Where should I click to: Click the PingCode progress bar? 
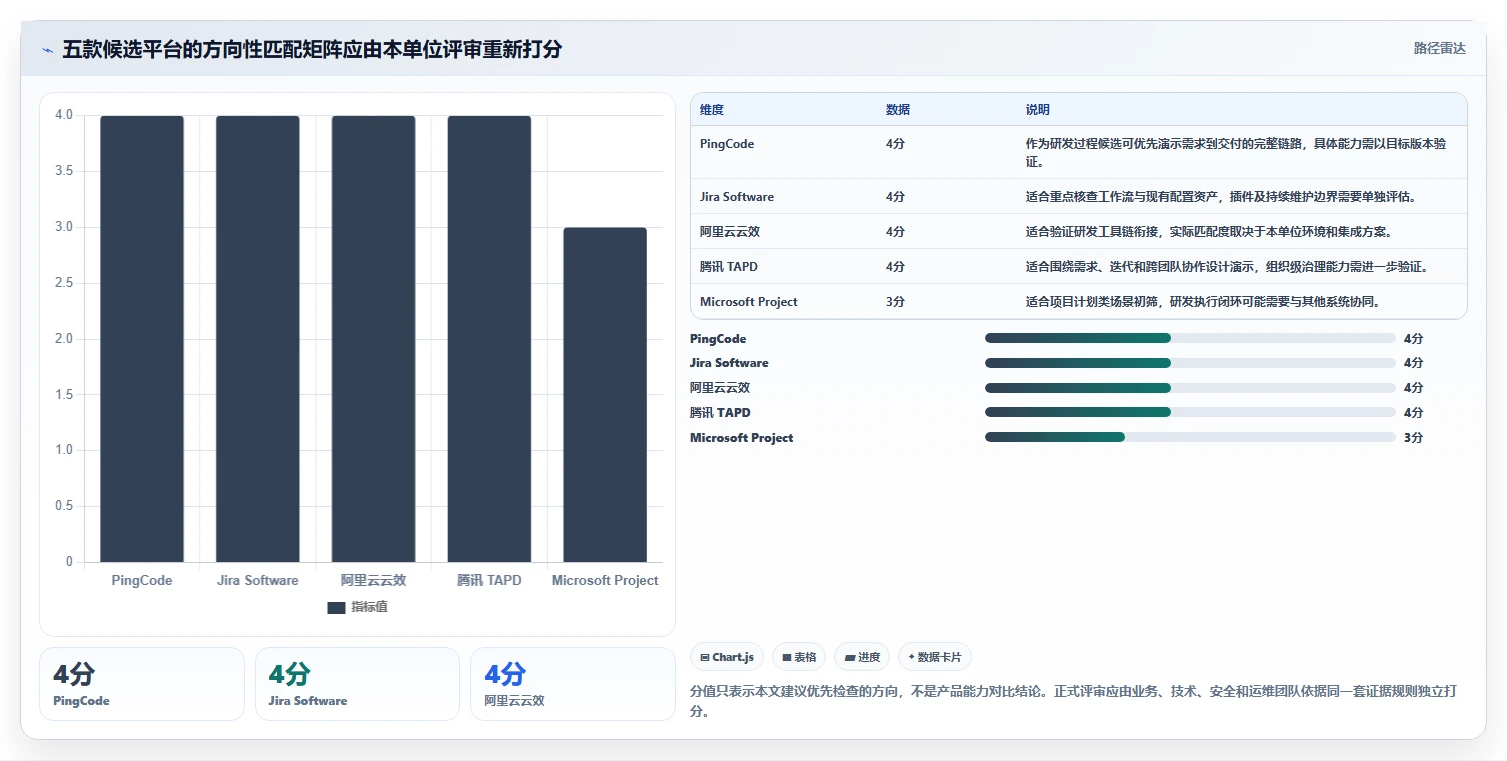[1190, 338]
